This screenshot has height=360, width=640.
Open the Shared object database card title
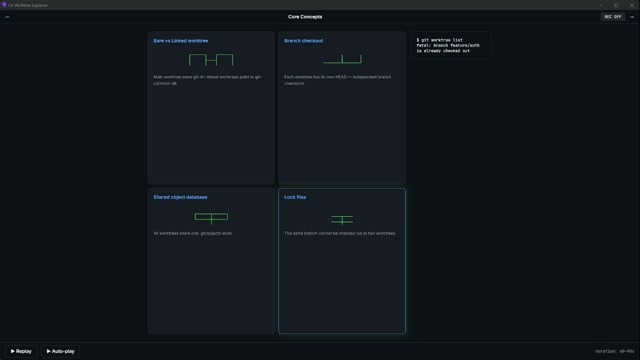pos(180,197)
